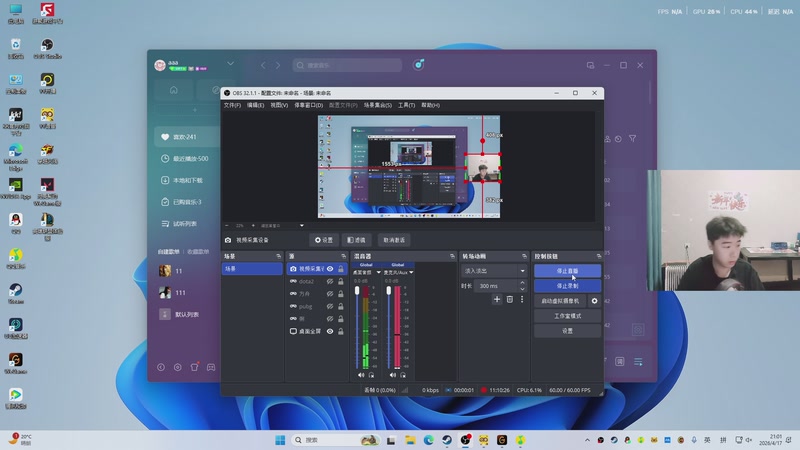Open the 滤镜 filters button in source toolbar

coord(356,240)
